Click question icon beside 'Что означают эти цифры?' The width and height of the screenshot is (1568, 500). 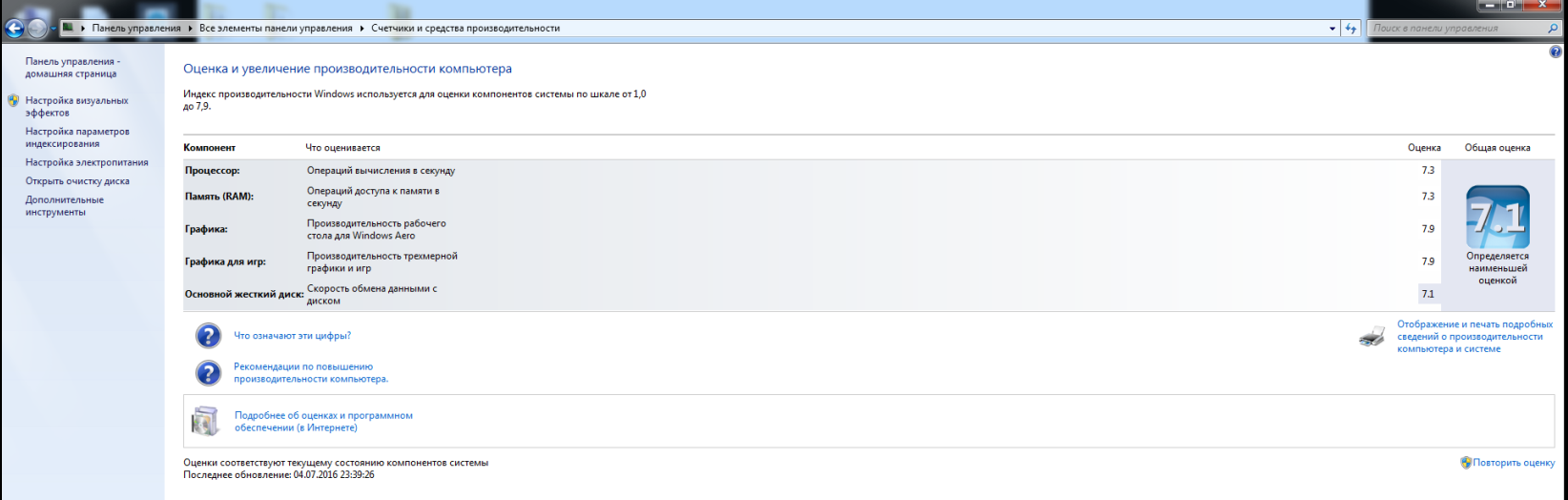208,336
